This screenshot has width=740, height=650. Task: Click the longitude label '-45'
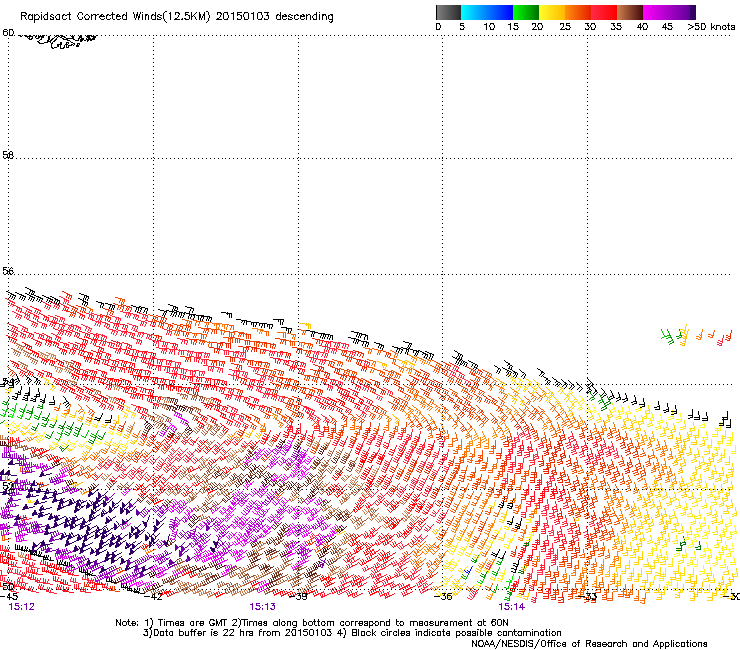[9, 597]
